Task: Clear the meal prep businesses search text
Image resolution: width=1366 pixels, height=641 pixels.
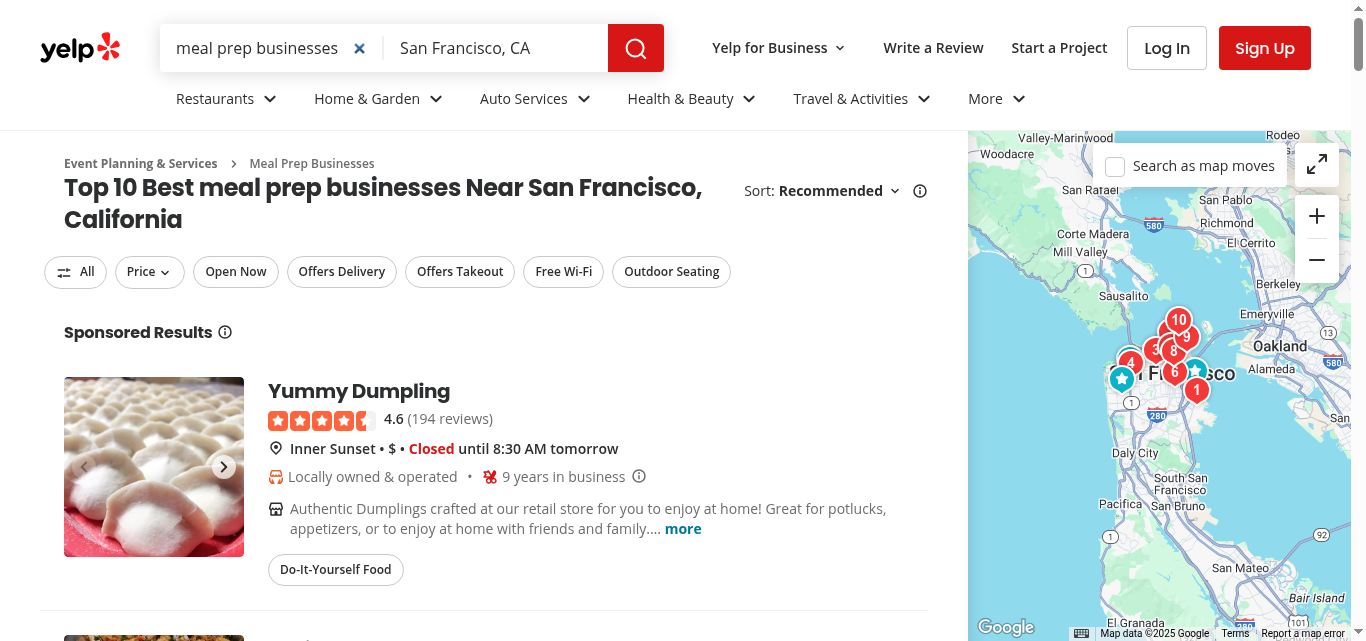Action: coord(360,48)
